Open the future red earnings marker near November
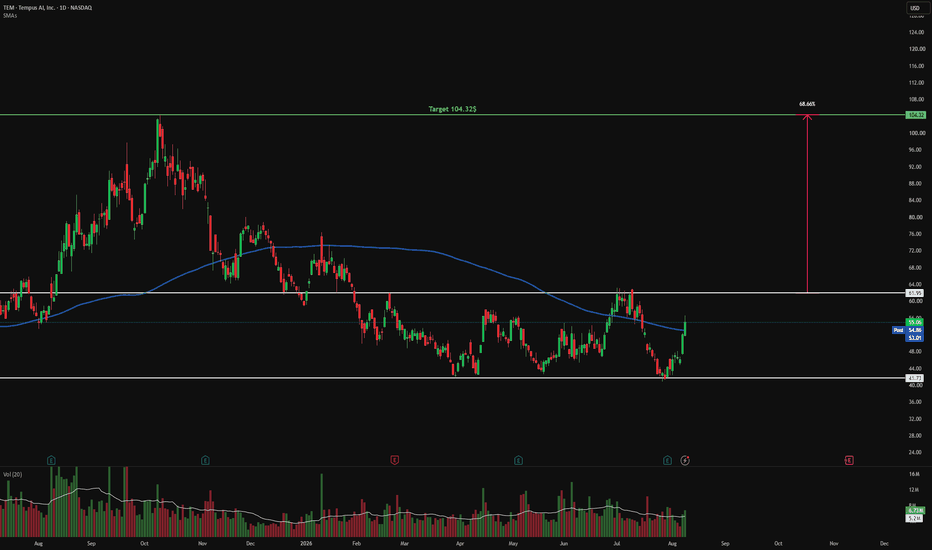 pos(849,460)
